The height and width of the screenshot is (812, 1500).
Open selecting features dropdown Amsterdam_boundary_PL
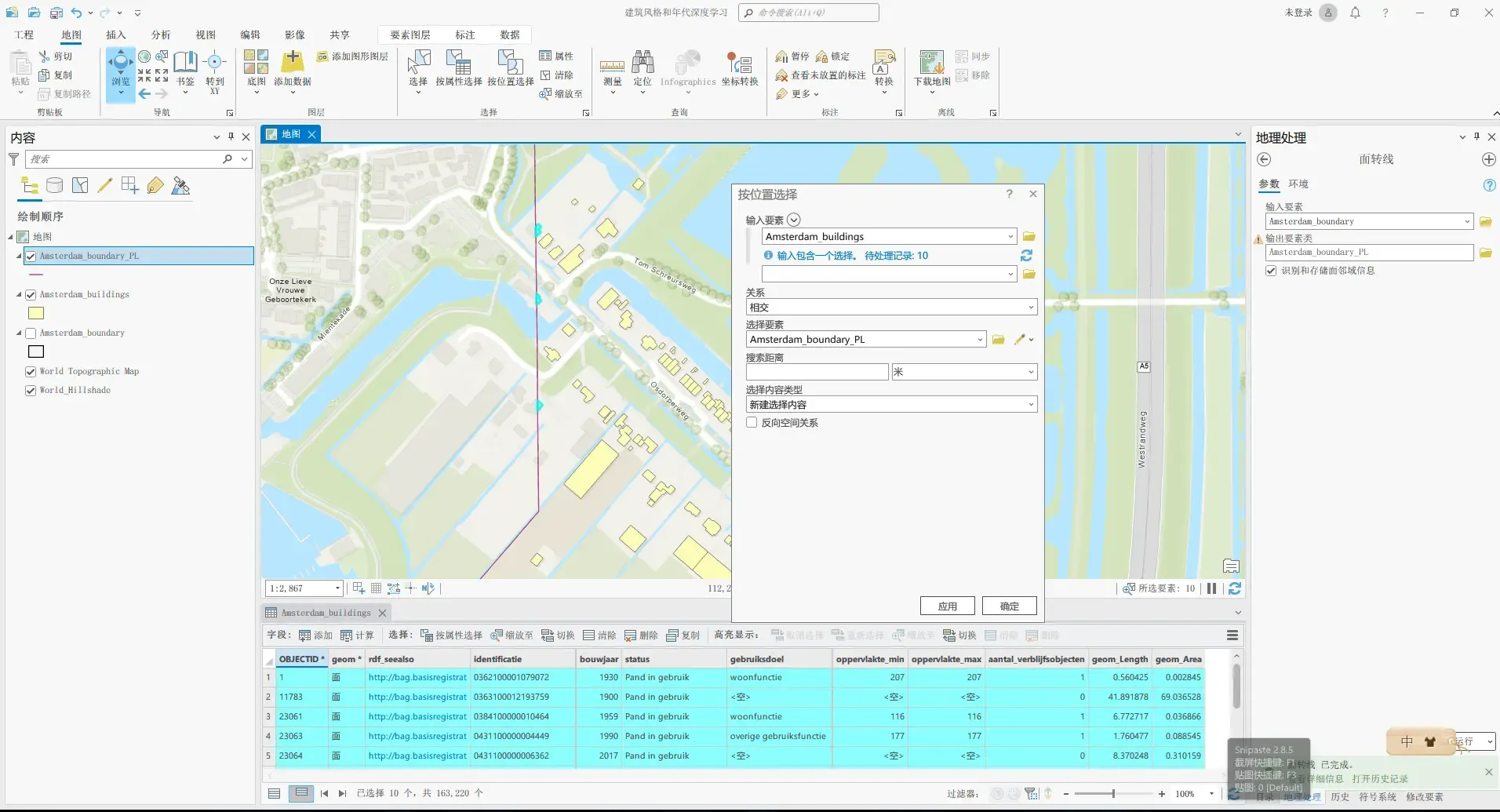point(980,340)
